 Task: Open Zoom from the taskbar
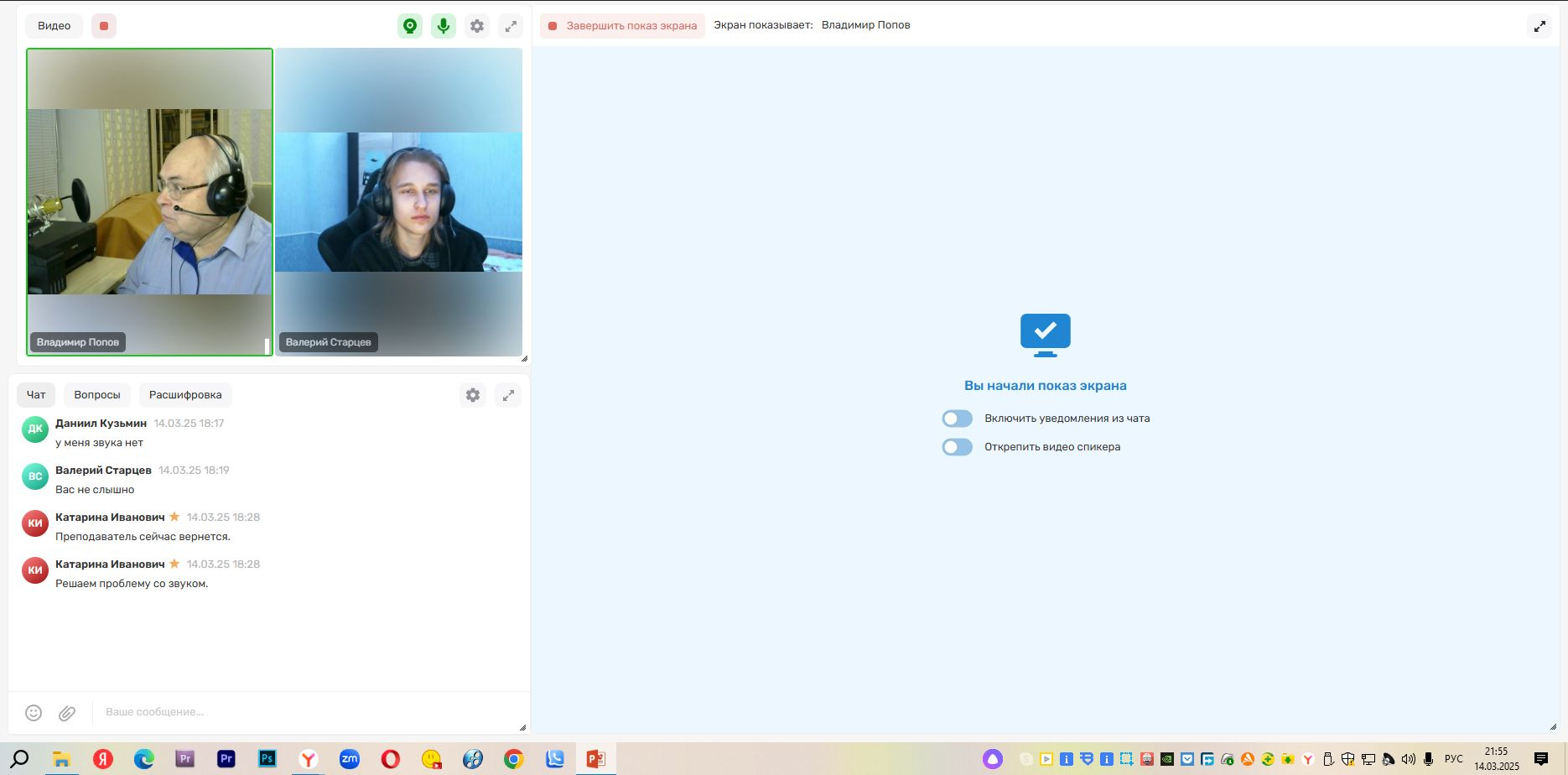[350, 759]
